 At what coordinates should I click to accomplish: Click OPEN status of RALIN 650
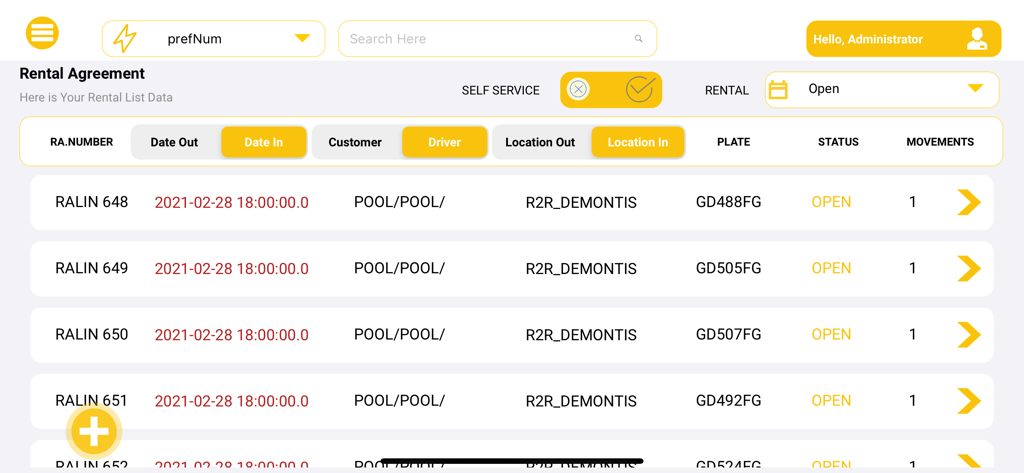tap(831, 334)
